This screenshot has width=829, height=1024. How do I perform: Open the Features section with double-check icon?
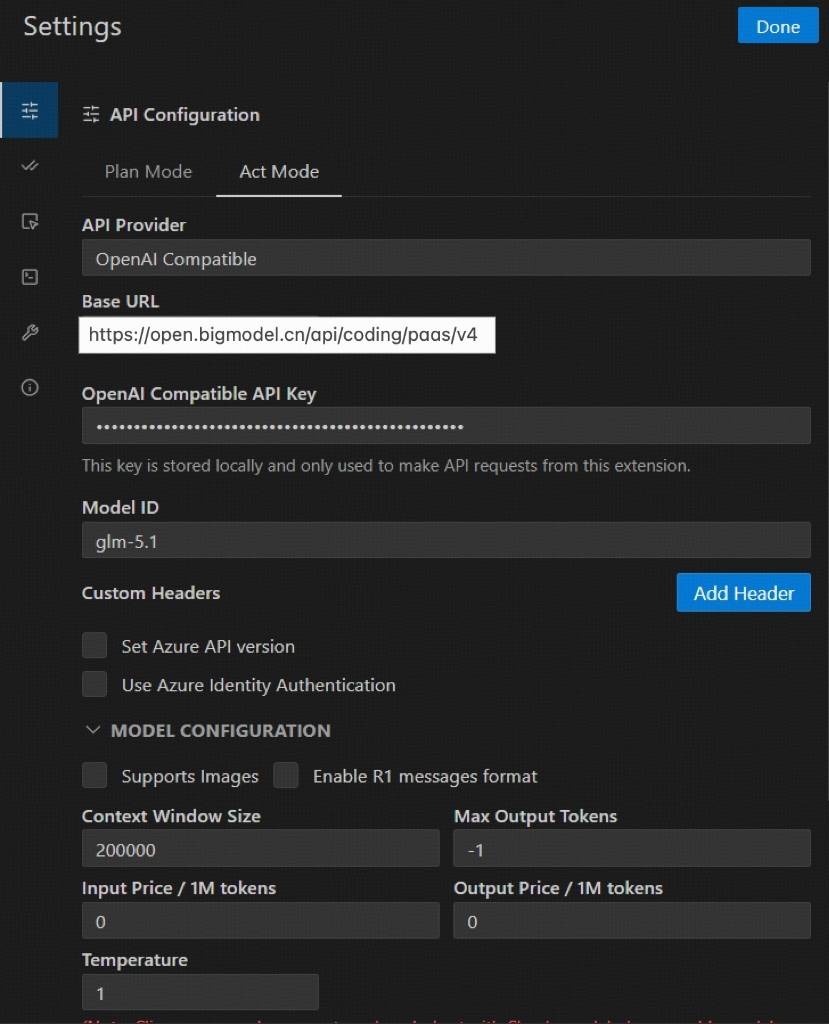(x=29, y=166)
